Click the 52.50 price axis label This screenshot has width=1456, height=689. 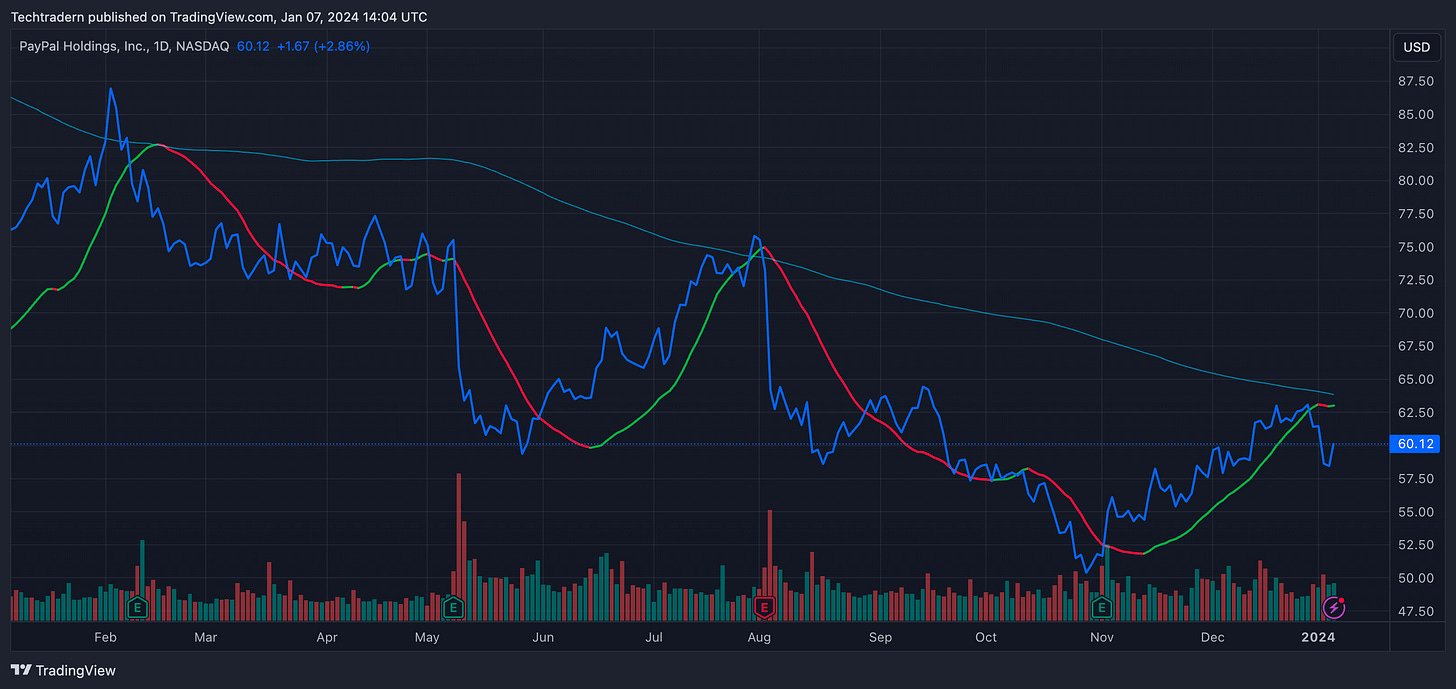click(1416, 545)
